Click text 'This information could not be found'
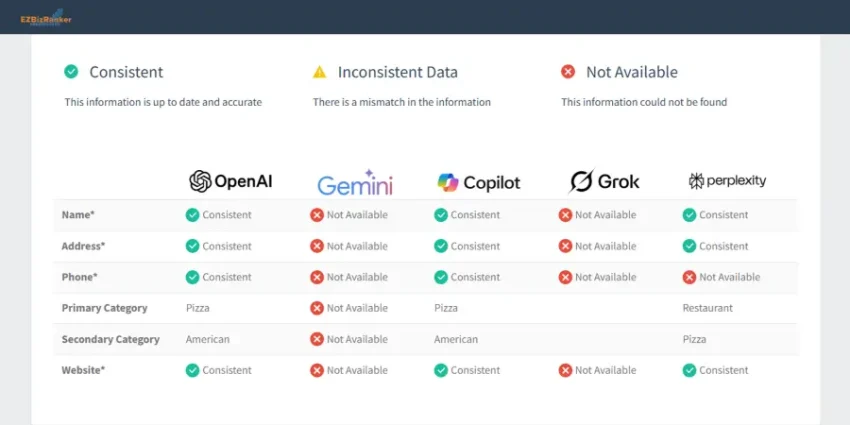 [644, 102]
